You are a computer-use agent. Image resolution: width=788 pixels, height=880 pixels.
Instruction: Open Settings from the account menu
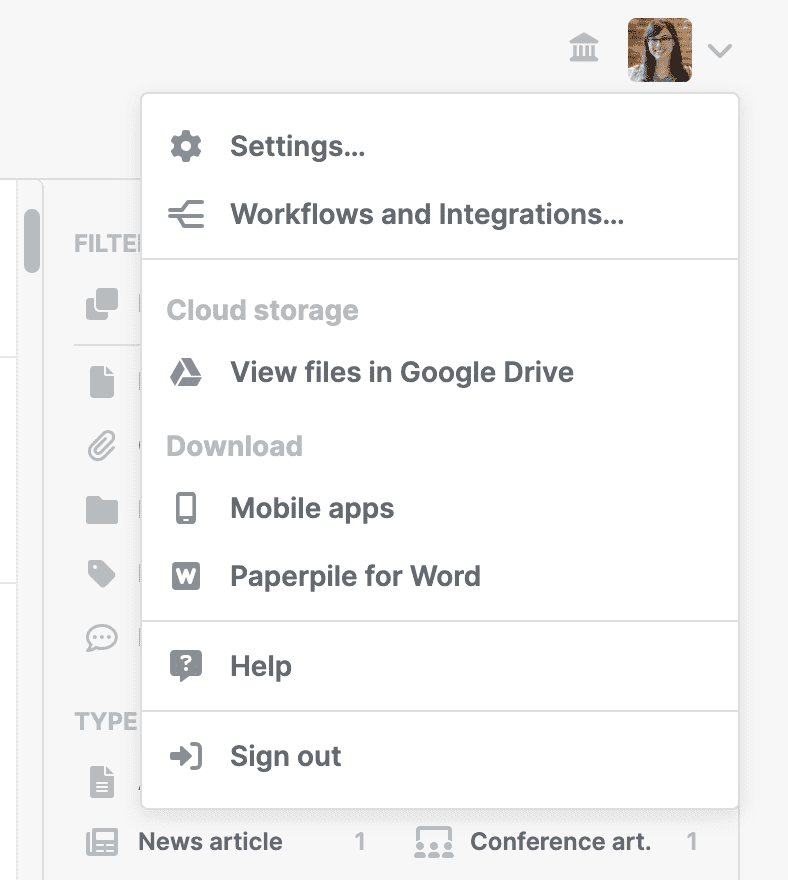pyautogui.click(x=297, y=147)
